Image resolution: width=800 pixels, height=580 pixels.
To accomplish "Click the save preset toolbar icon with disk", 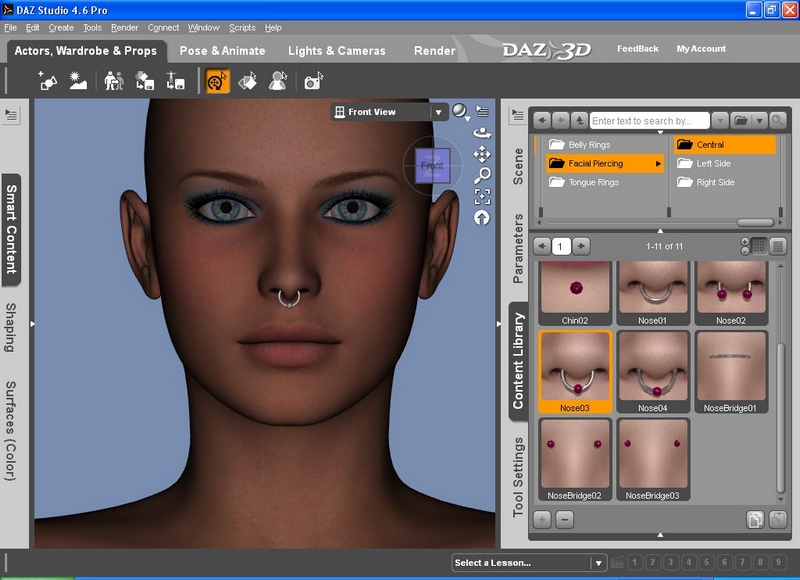I will point(144,81).
